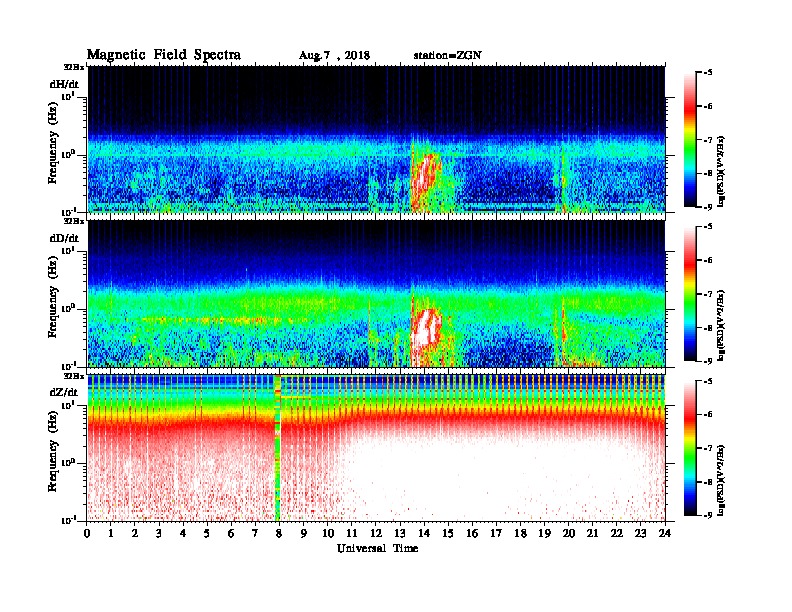Click the "12" hour tick label on the time axis
The height and width of the screenshot is (612, 792).
pos(376,534)
